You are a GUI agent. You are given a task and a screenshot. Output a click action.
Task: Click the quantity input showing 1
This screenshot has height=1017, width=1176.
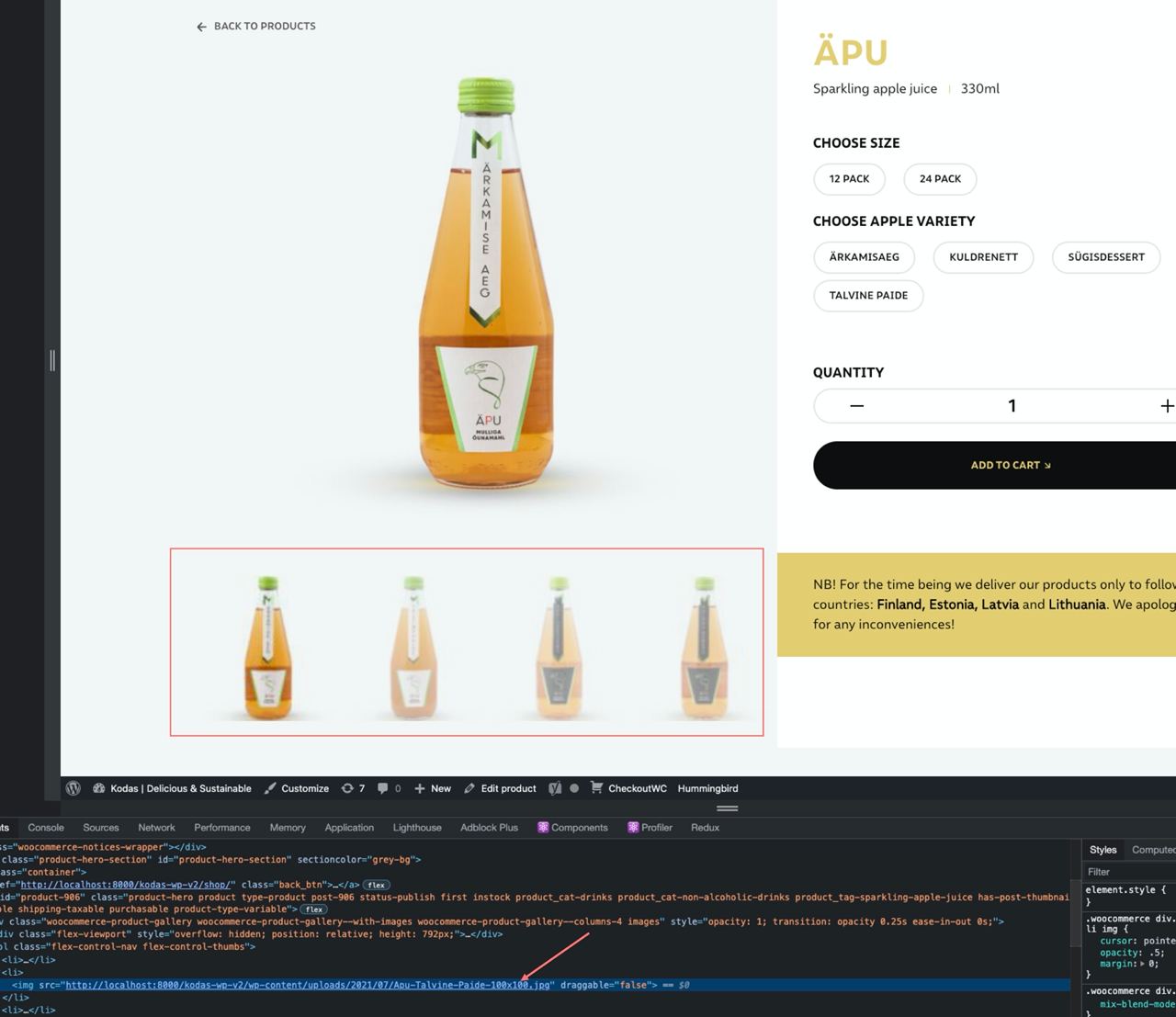(1012, 406)
